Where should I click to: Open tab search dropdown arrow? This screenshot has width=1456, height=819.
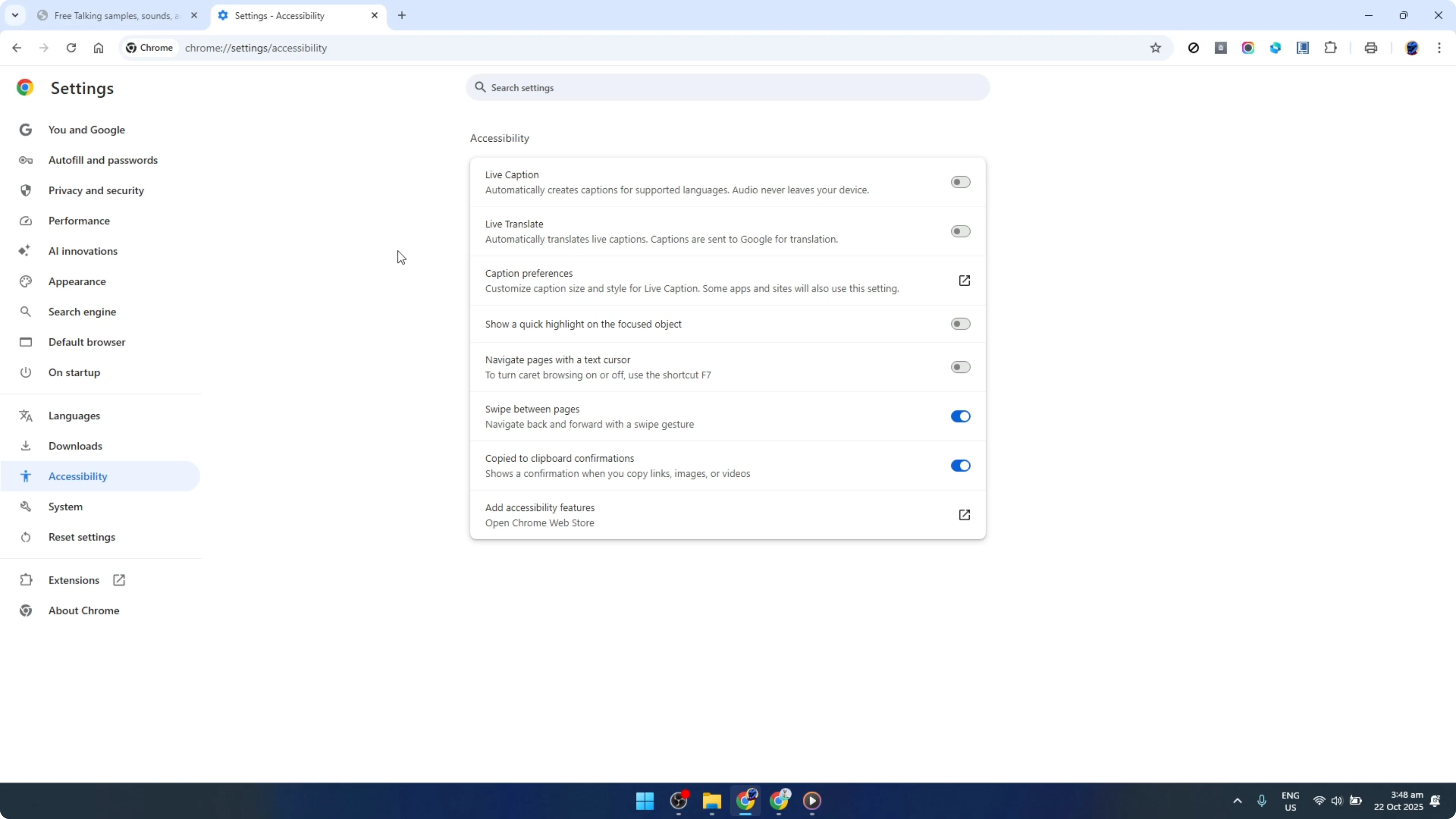(x=15, y=15)
